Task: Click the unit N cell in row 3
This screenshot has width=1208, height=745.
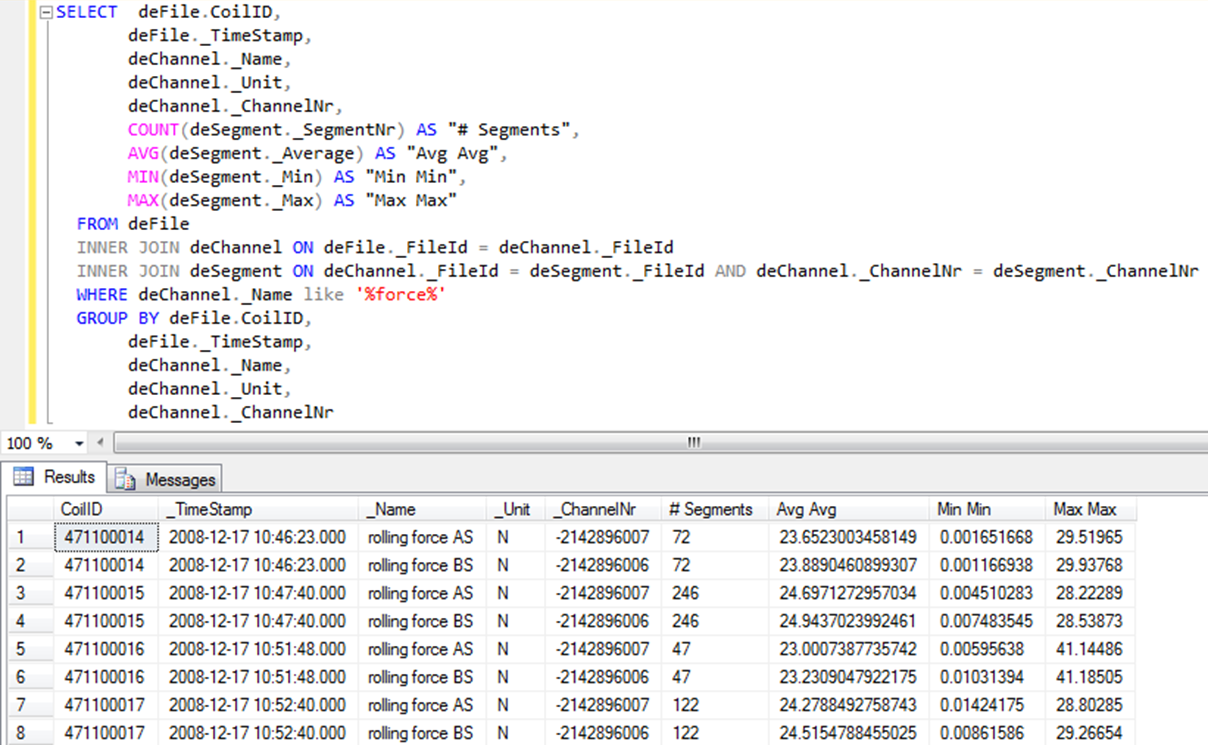Action: click(x=518, y=593)
